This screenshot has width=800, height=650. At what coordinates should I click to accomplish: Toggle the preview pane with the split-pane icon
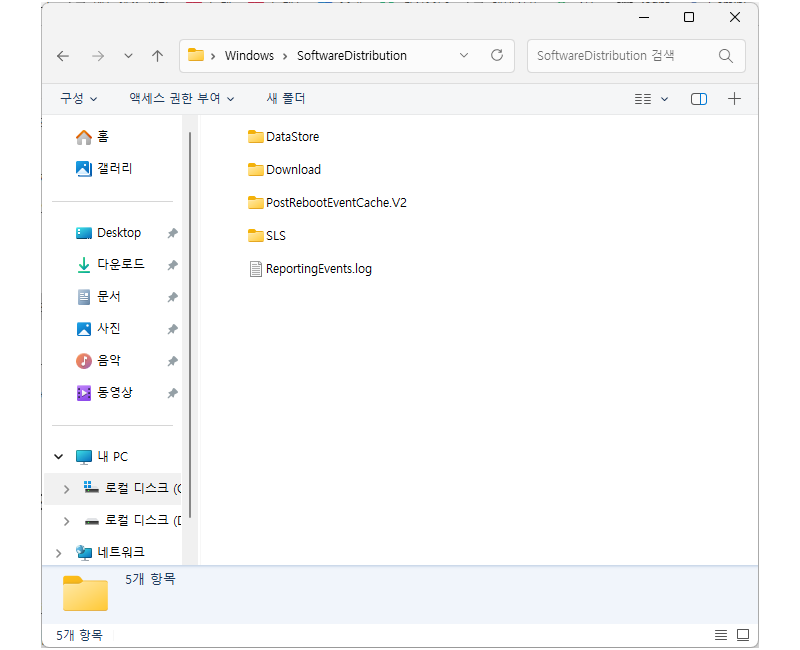(698, 98)
